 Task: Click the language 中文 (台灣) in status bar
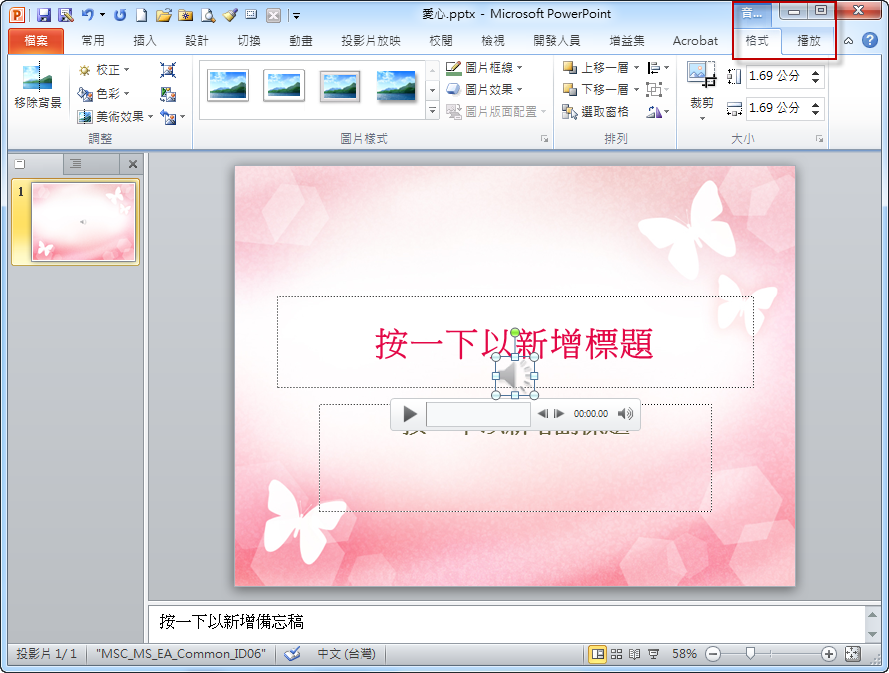click(x=346, y=654)
